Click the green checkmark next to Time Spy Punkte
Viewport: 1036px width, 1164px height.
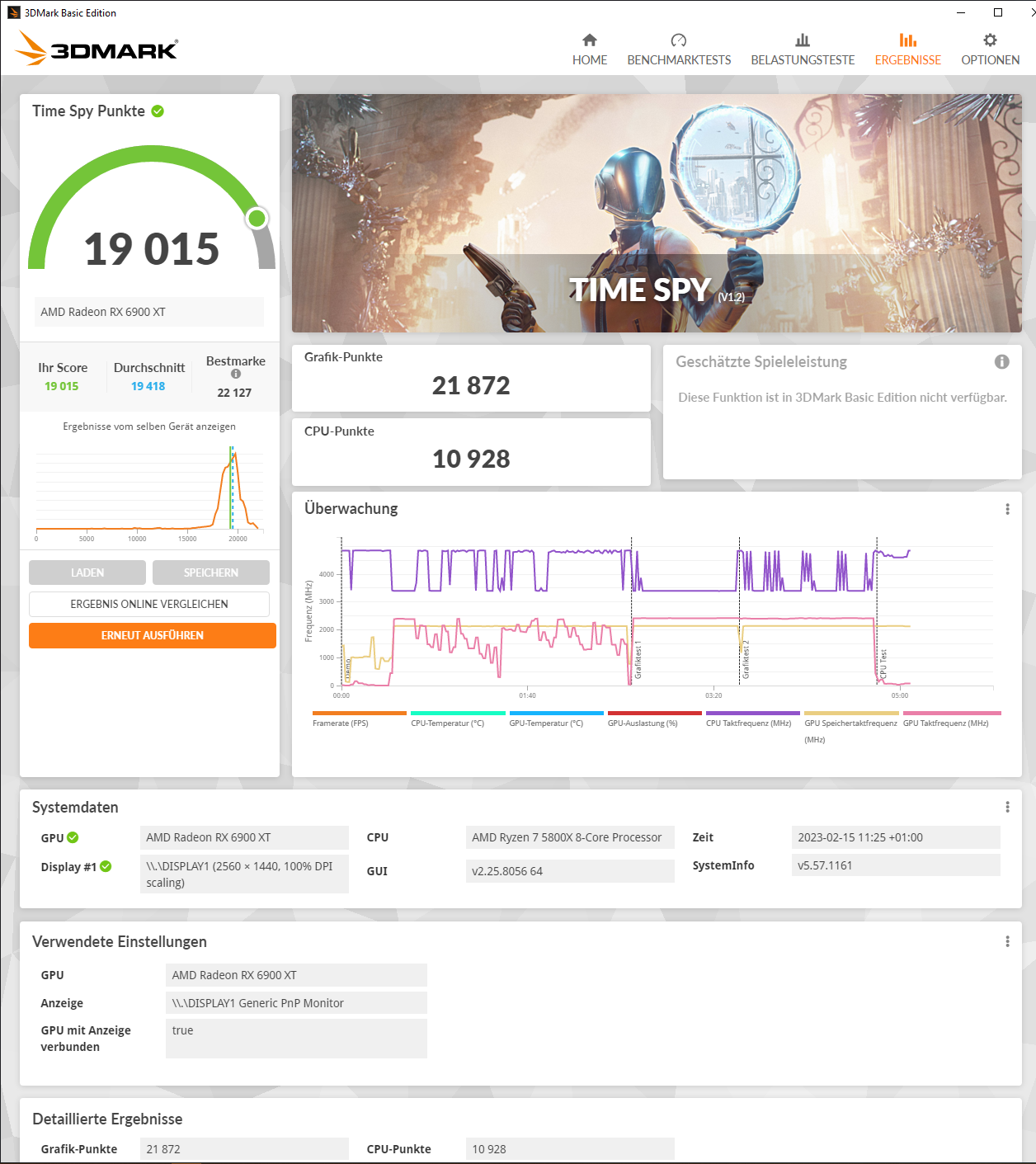tap(158, 111)
